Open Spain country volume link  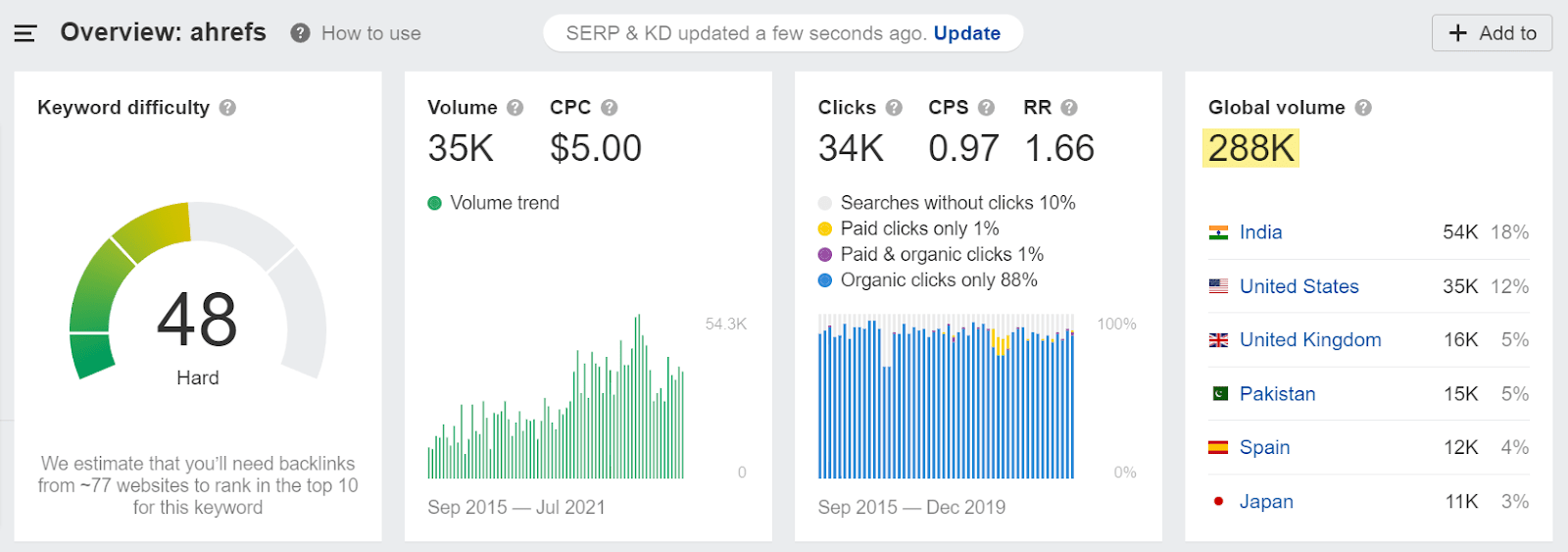tap(1264, 447)
